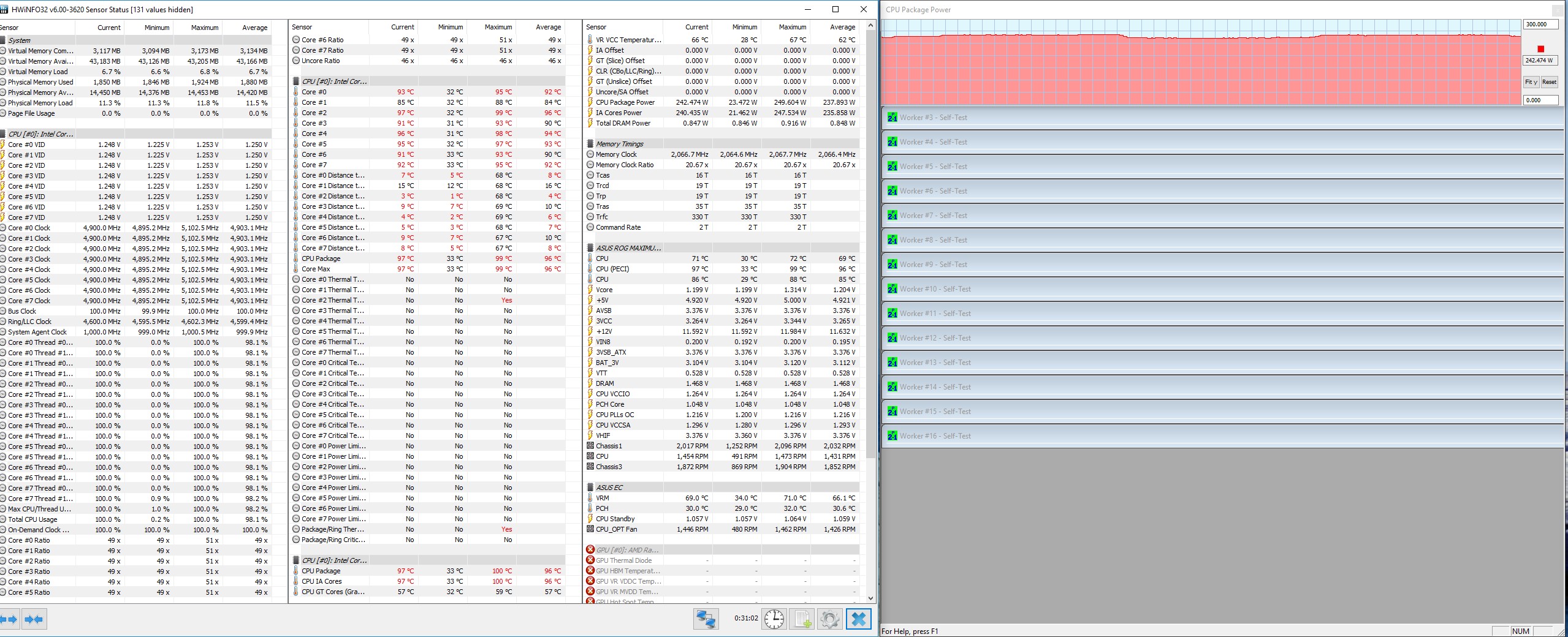
Task: Click the disabled GPU Thermal Diode red icon
Action: click(x=590, y=560)
